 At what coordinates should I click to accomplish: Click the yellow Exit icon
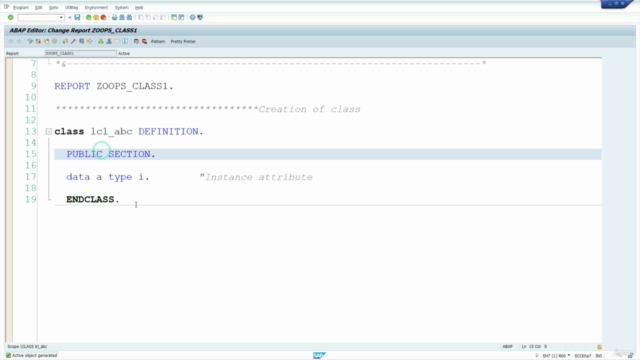[96, 18]
